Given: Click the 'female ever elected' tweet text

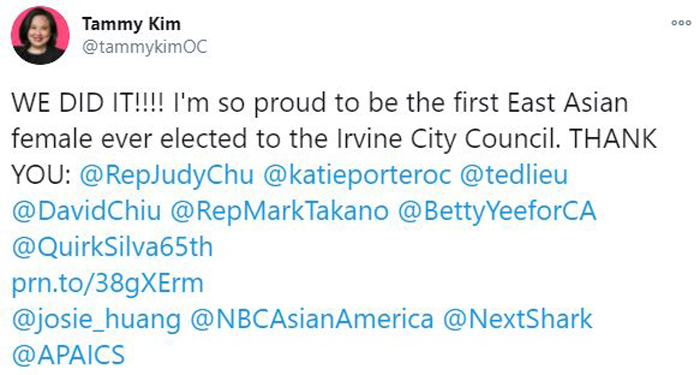Looking at the screenshot, I should click(x=129, y=139).
